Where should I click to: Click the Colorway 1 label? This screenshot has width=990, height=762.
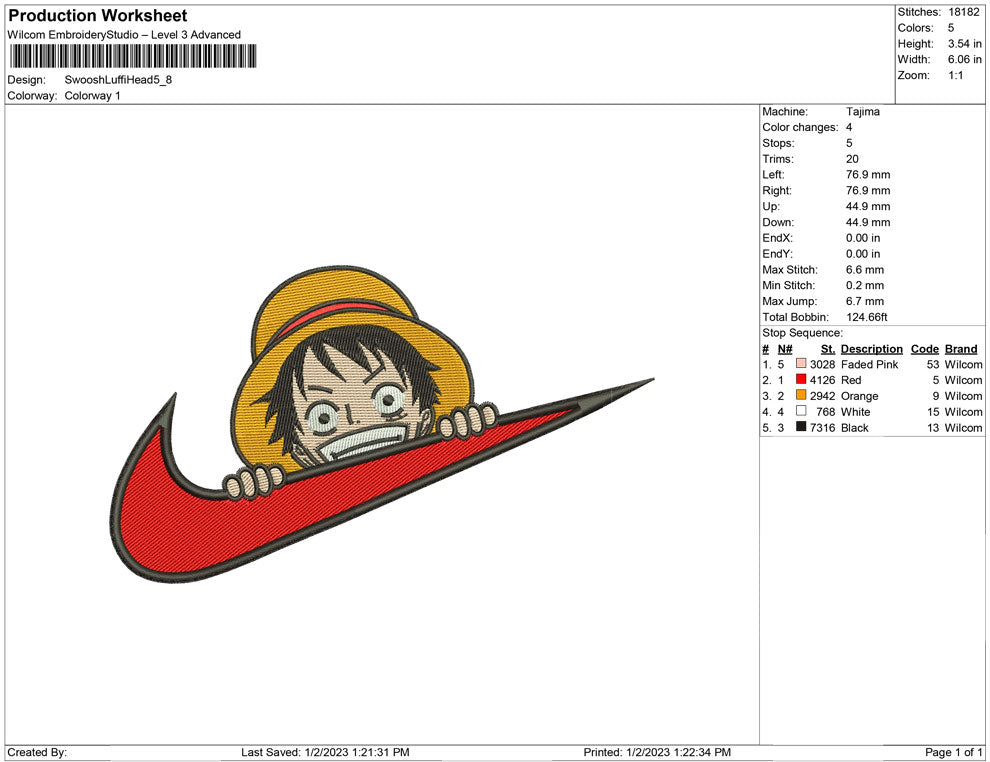[92, 96]
